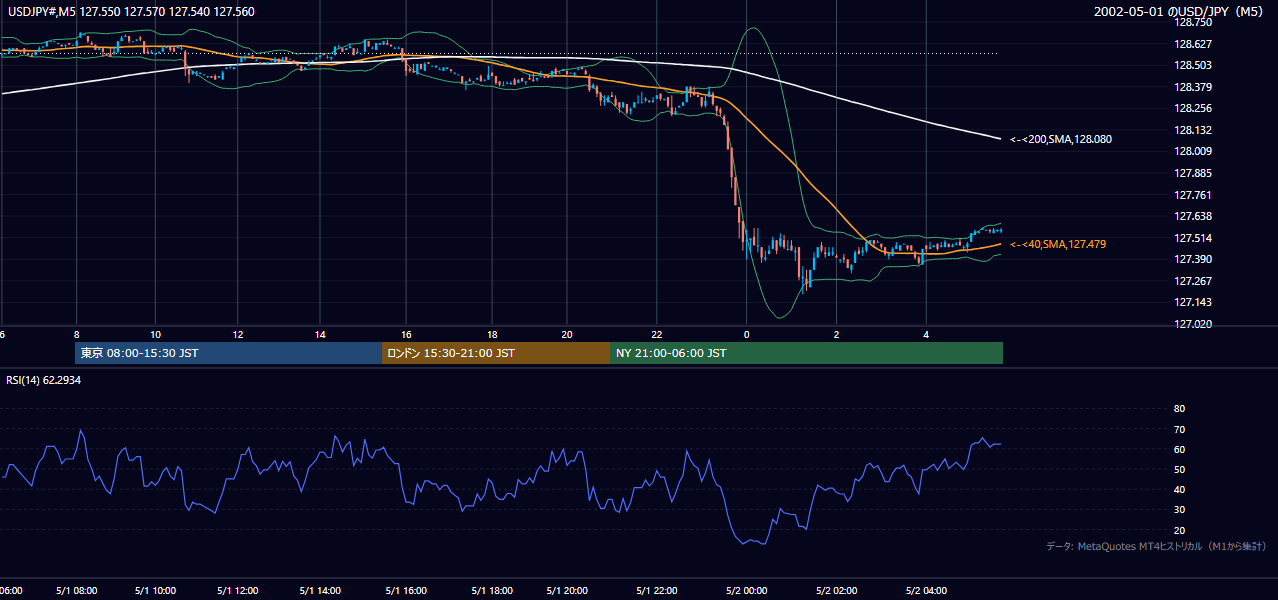Click RSI scale value 40
The height and width of the screenshot is (600, 1278).
pos(1180,489)
